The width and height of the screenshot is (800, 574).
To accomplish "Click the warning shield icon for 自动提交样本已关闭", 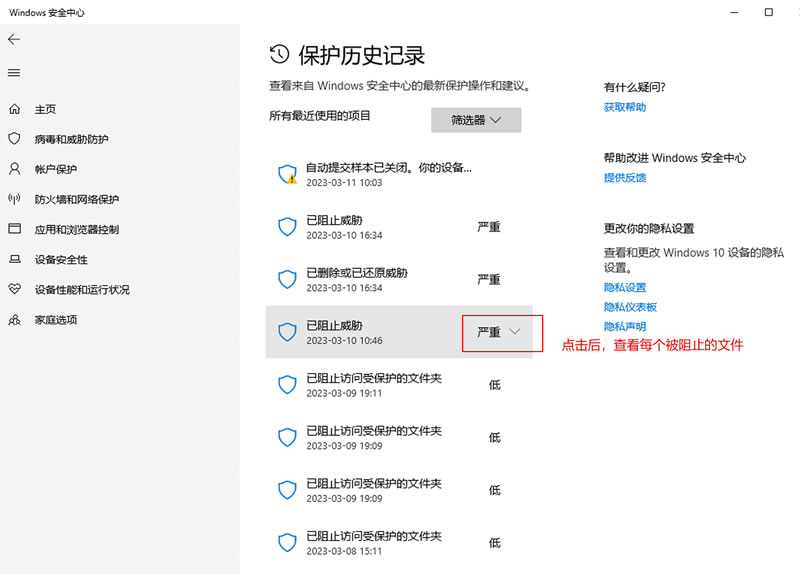I will coord(288,174).
